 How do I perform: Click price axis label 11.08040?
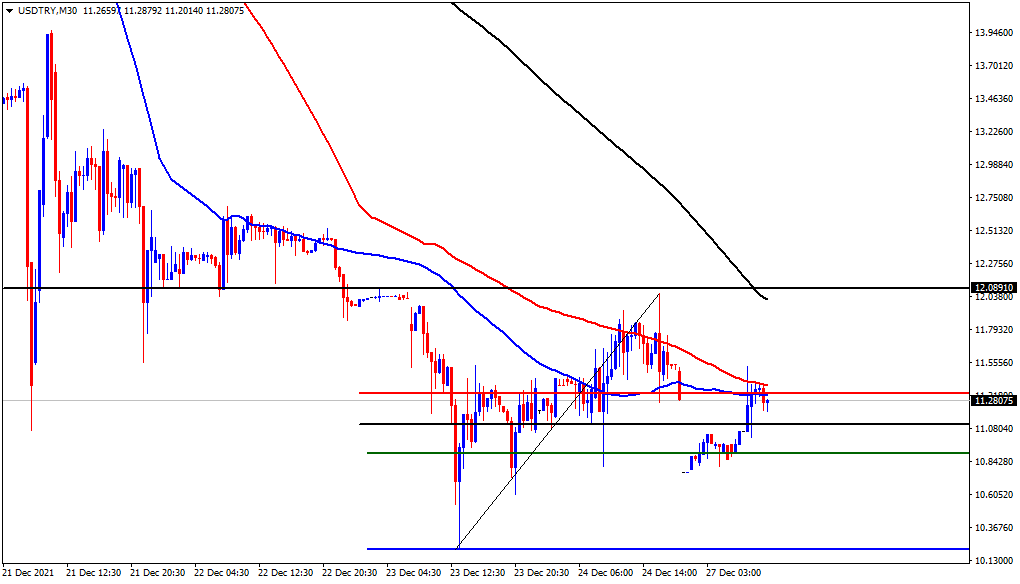(994, 429)
